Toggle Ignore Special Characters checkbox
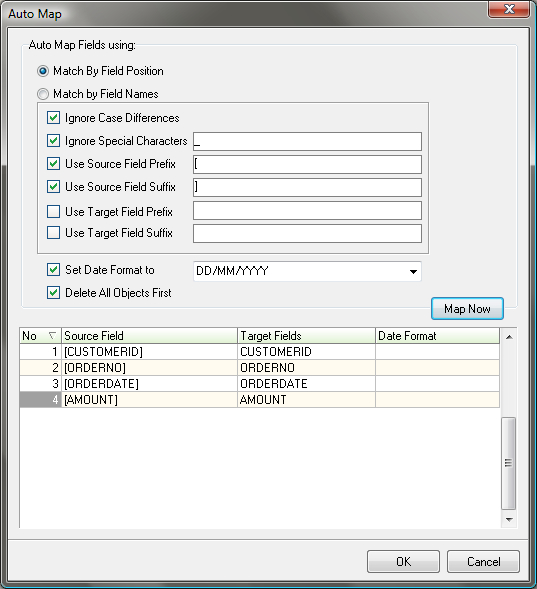This screenshot has height=589, width=537. pos(53,141)
